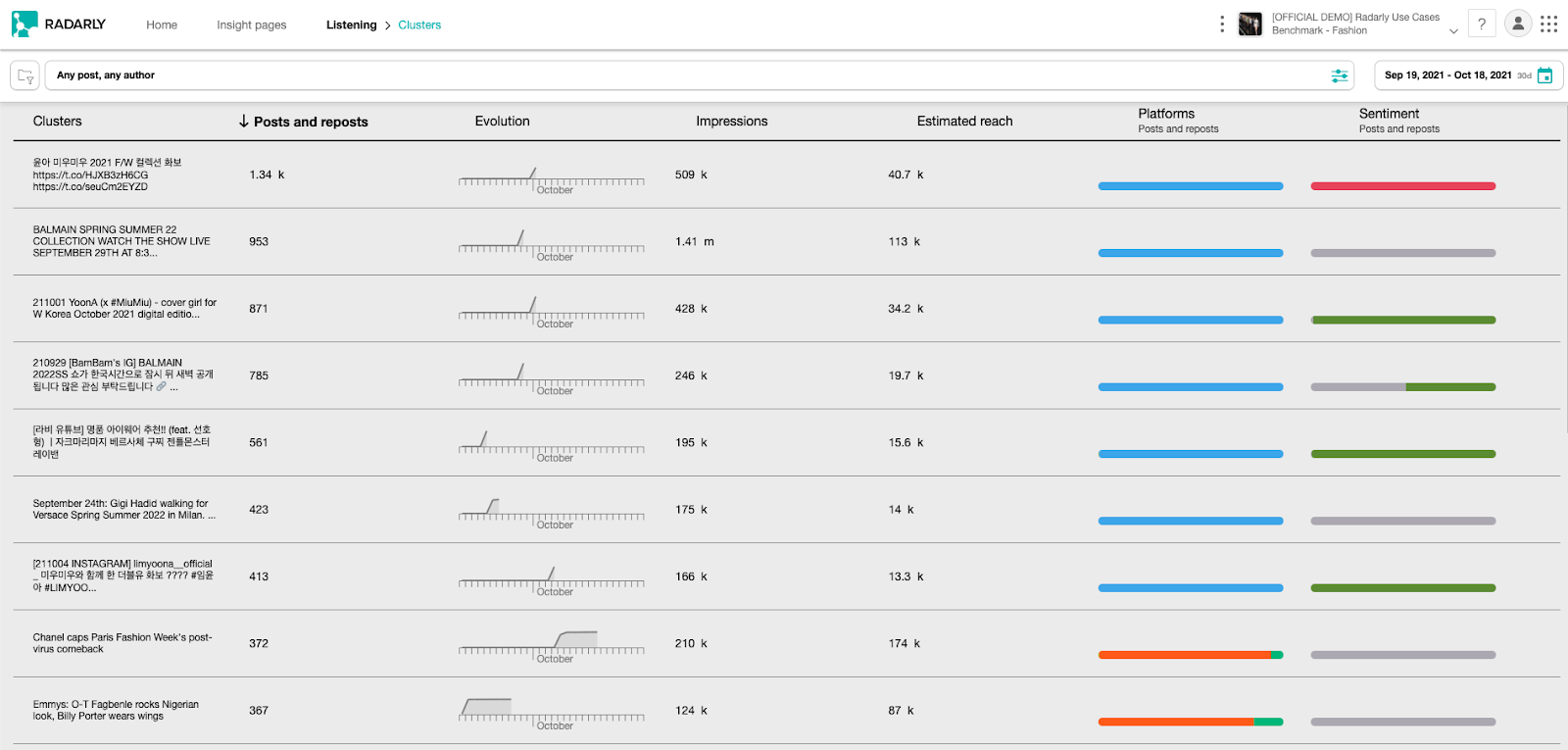This screenshot has height=750, width=1568.
Task: Click the Estimated reach column header
Action: [x=965, y=122]
